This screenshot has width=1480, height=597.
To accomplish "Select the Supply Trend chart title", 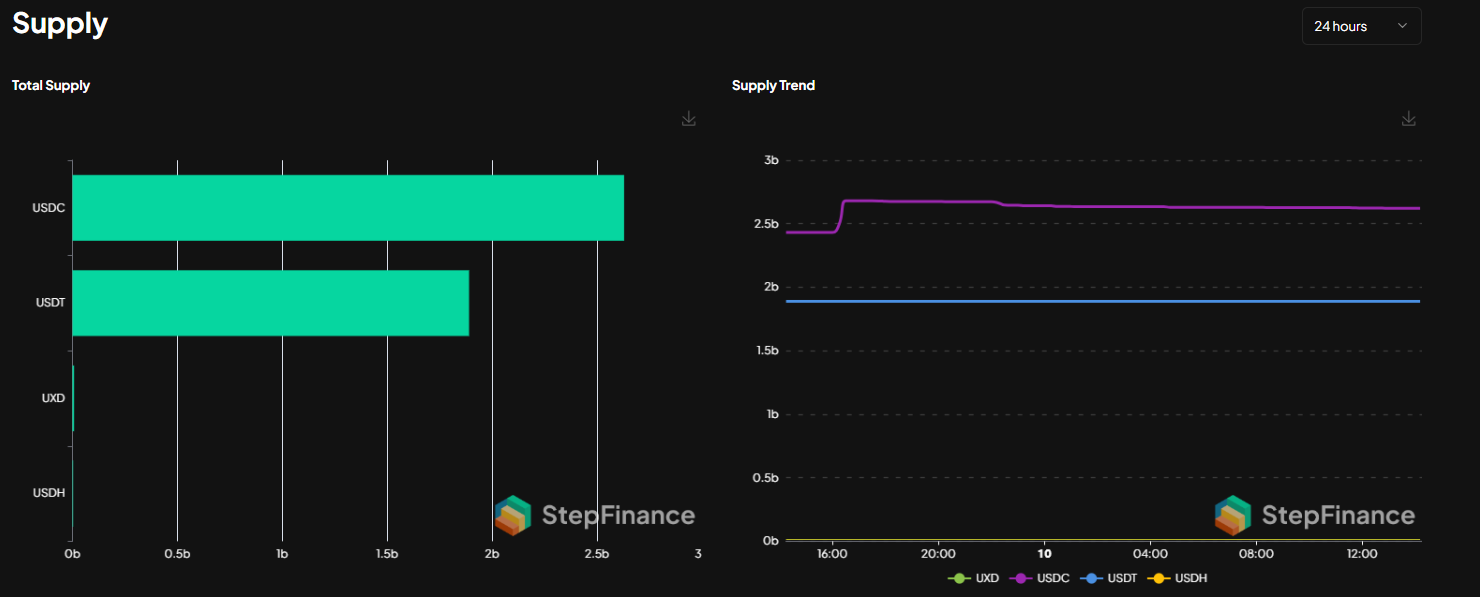I will point(773,85).
